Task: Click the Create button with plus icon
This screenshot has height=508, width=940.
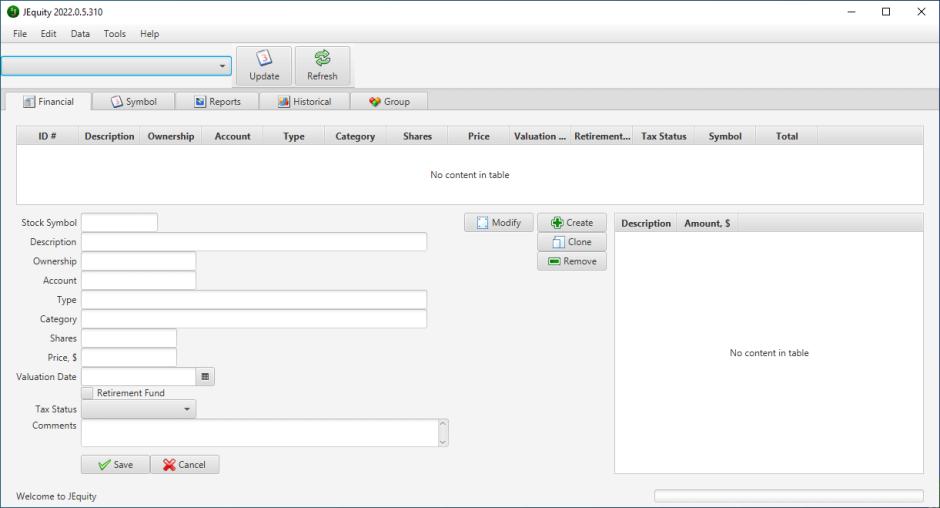Action: pyautogui.click(x=572, y=223)
